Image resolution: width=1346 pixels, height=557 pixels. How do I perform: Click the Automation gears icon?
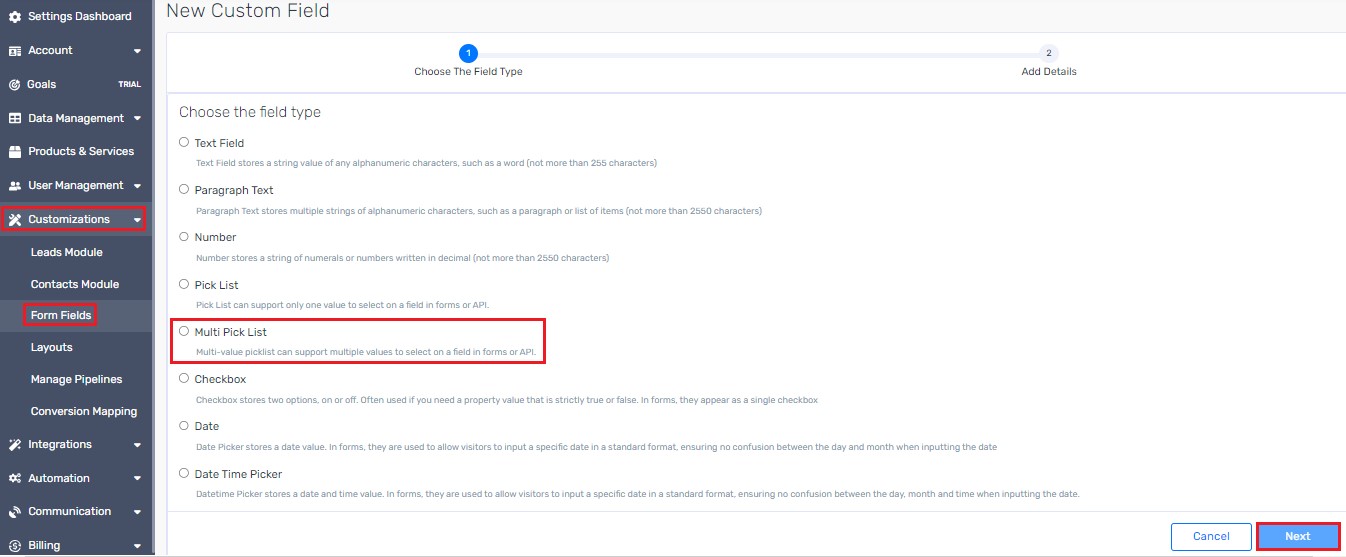[15, 478]
